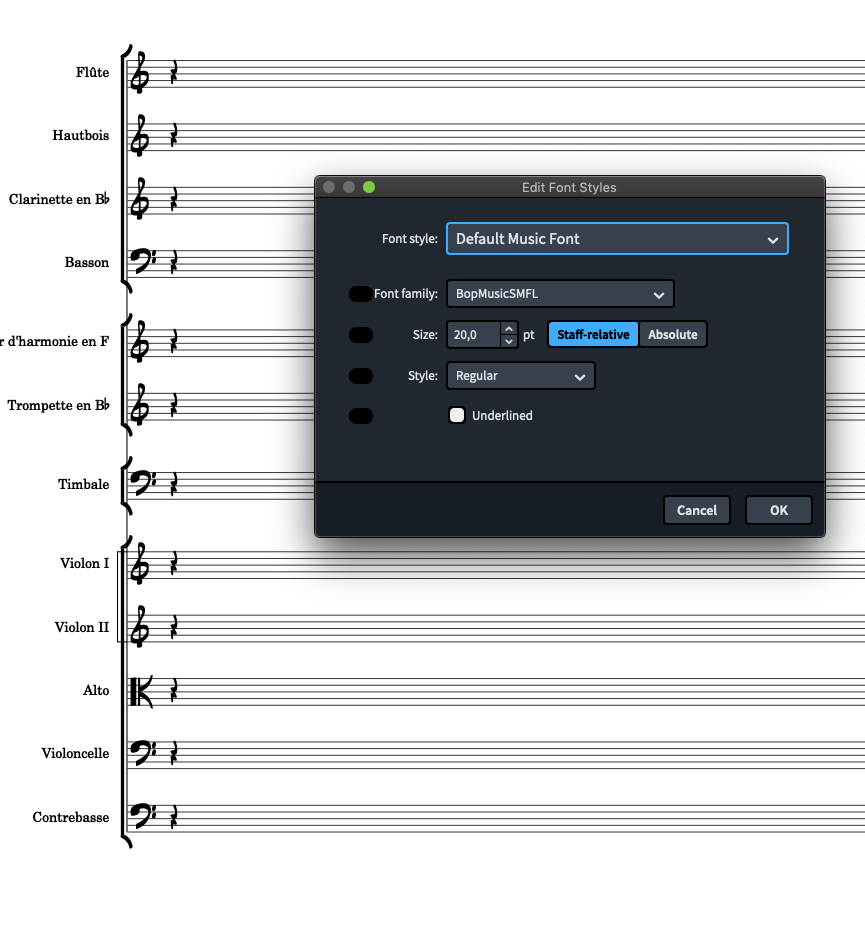Check the Underlined checkbox
The width and height of the screenshot is (865, 932).
point(457,415)
